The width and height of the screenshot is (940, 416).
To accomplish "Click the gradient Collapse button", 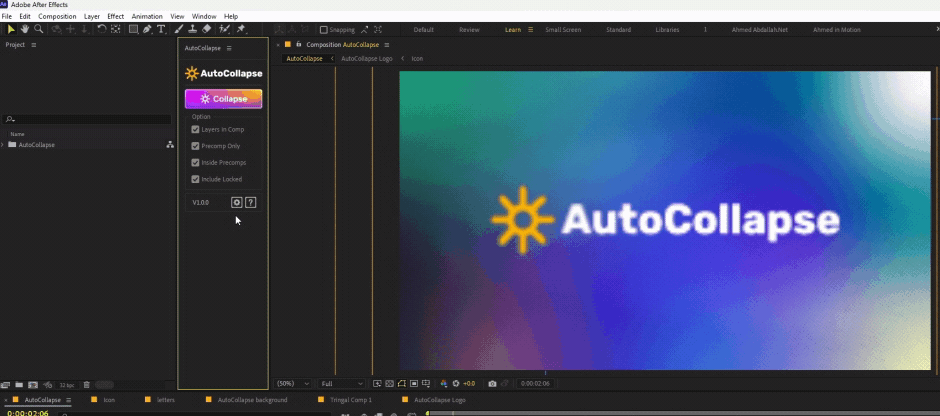I will 224,99.
